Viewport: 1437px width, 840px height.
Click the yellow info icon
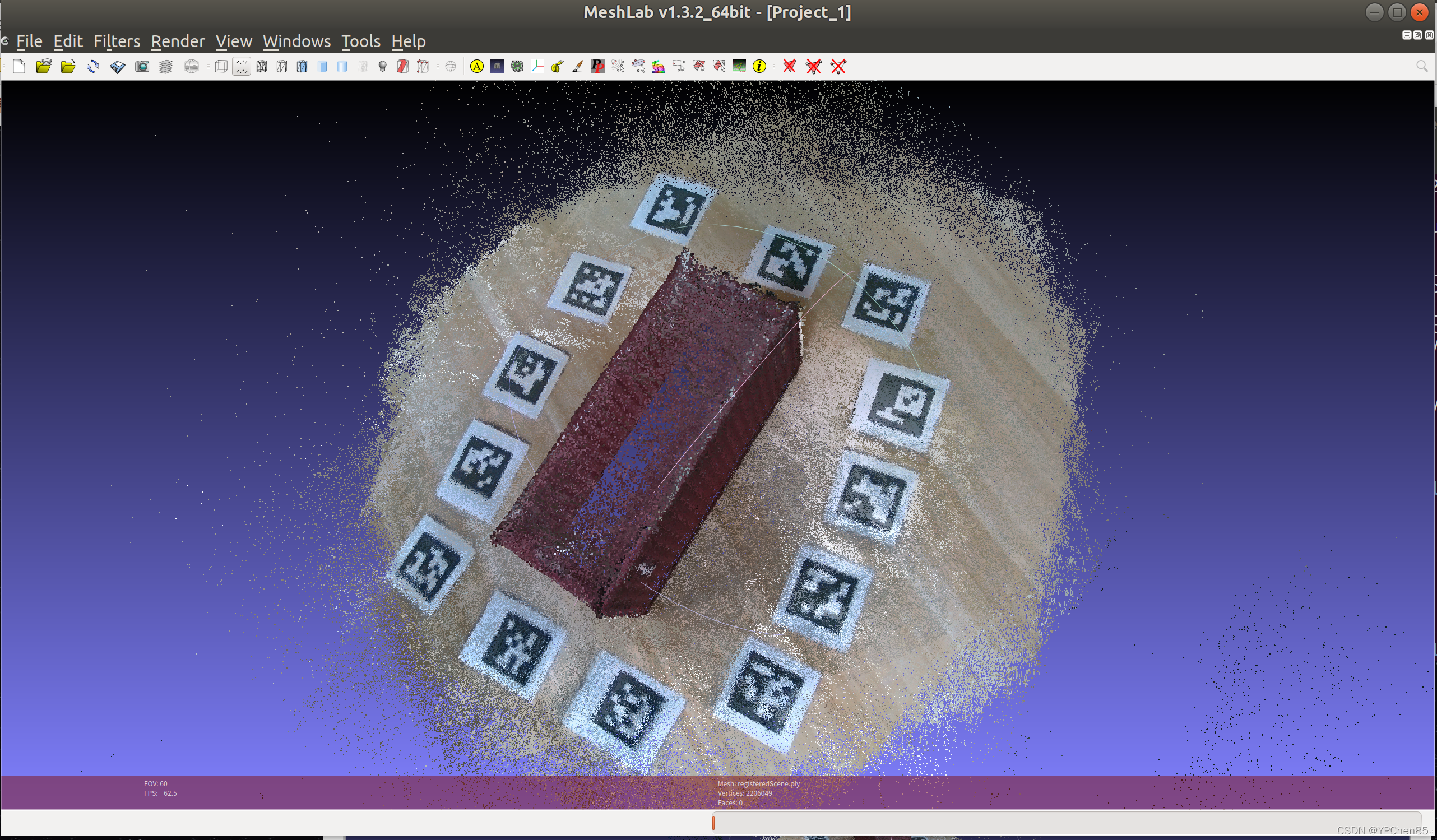(759, 67)
